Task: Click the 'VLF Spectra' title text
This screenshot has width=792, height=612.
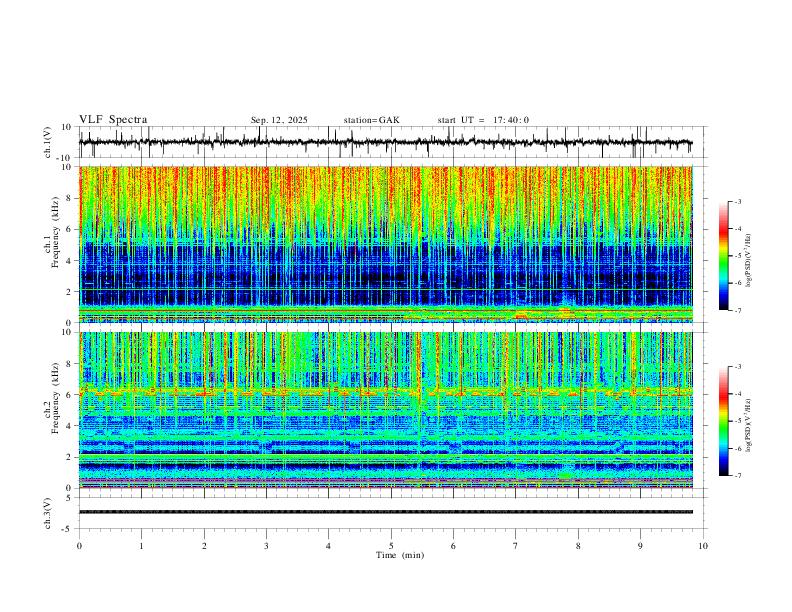Action: coord(113,120)
